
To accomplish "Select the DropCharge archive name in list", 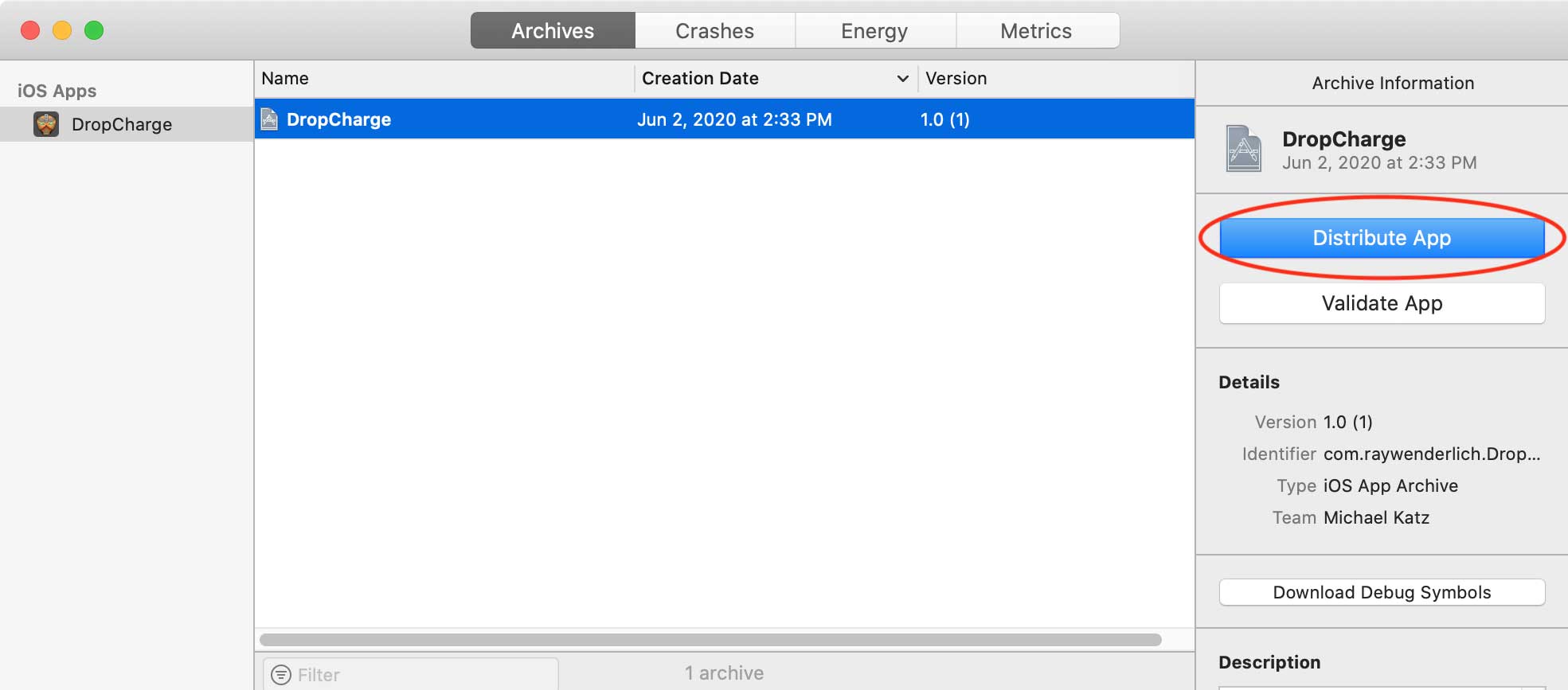I will click(338, 119).
